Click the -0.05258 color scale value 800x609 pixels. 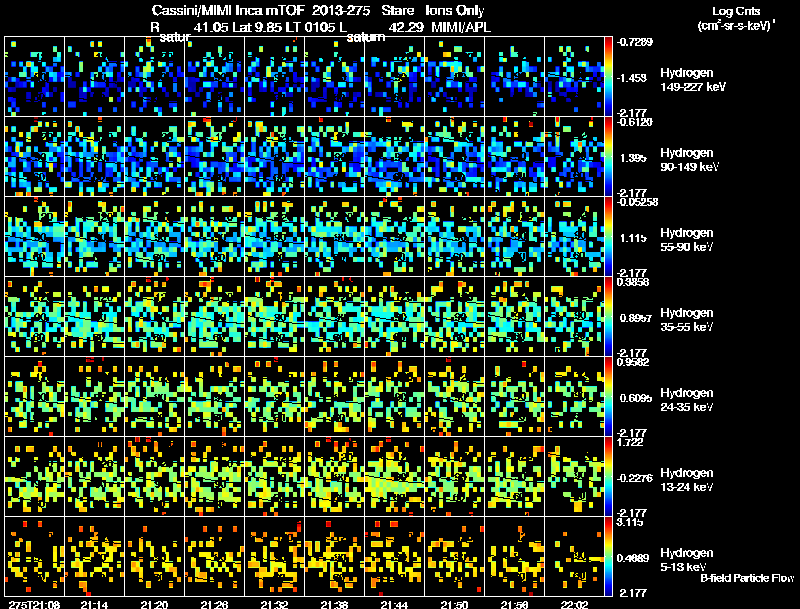click(637, 202)
